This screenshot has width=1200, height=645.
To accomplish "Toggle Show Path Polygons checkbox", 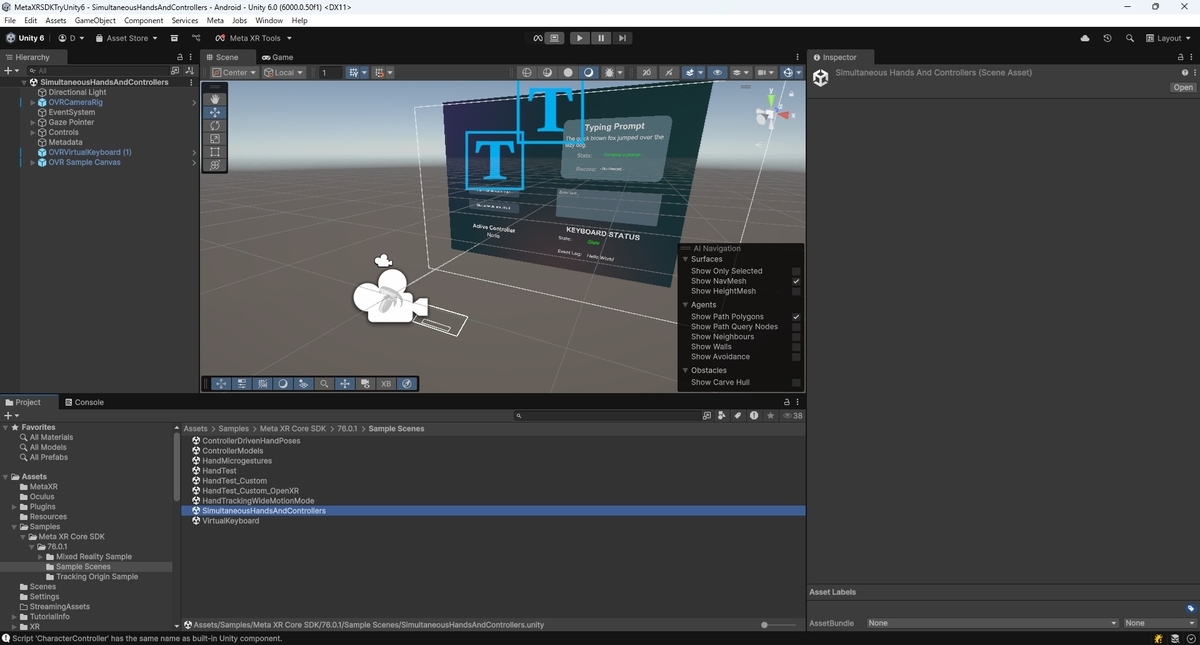I will 796,317.
